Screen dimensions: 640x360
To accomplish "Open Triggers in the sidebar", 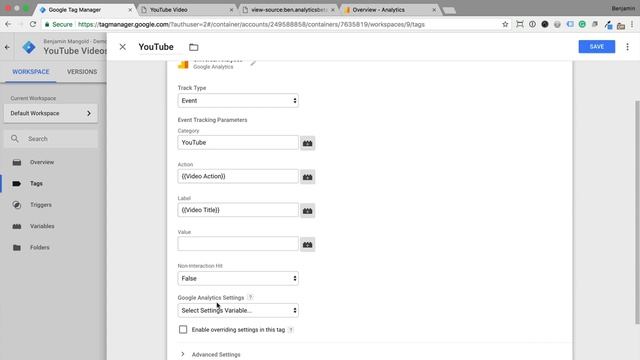I will (41, 205).
